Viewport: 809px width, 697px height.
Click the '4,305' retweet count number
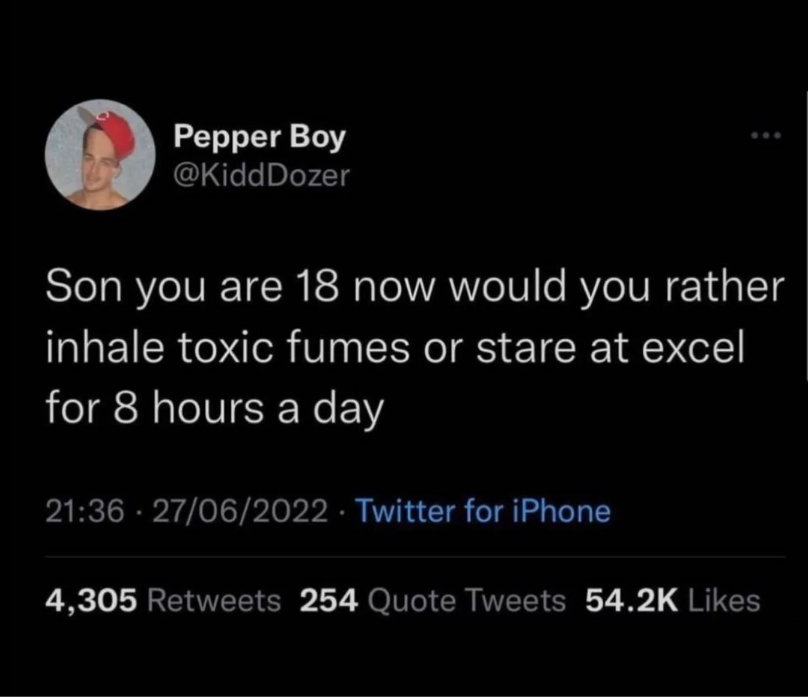(x=91, y=600)
